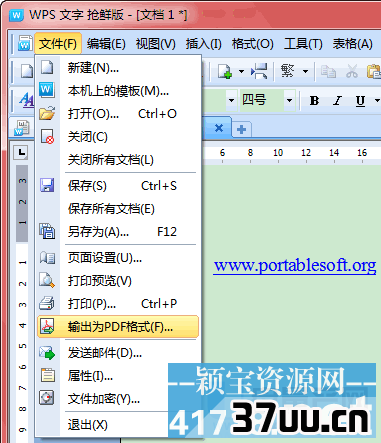Choose 打印(P)... menu entry
Screen dimensions: 381x443
tap(118, 304)
